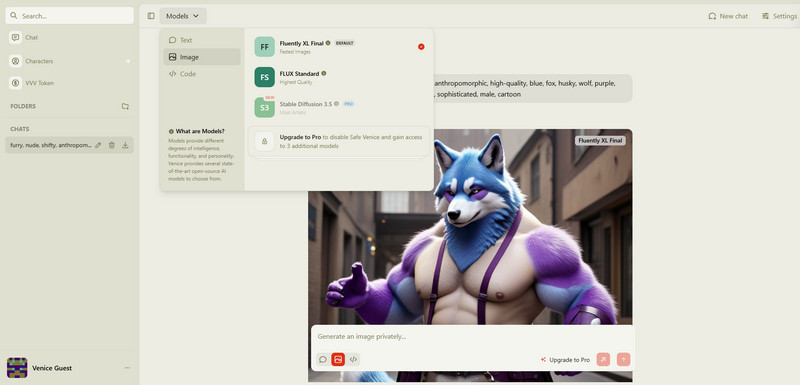This screenshot has height=385, width=800.
Task: Click the red selected checkmark indicator
Action: point(421,46)
